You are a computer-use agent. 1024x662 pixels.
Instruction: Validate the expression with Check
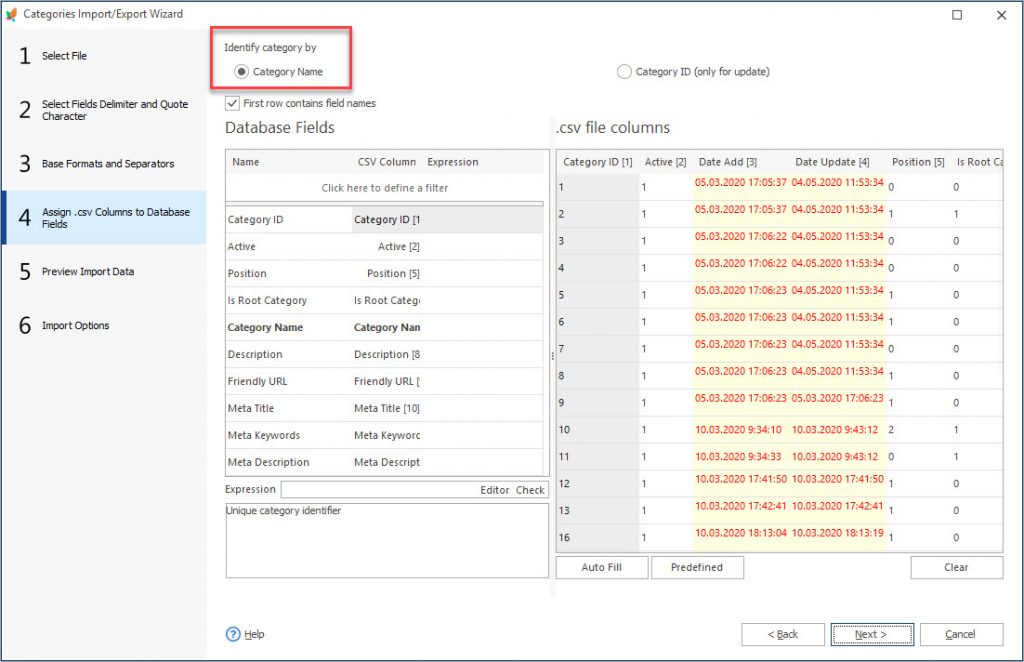click(x=530, y=489)
